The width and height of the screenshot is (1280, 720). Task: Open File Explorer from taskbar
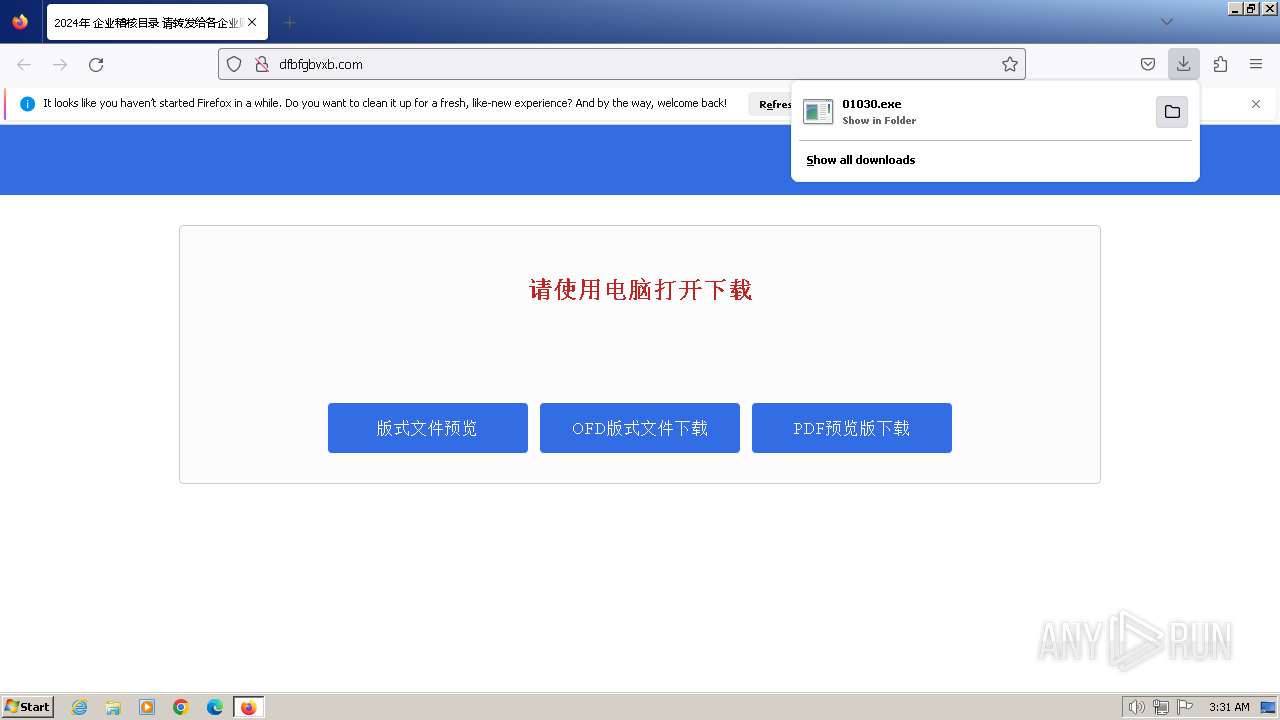pos(113,707)
